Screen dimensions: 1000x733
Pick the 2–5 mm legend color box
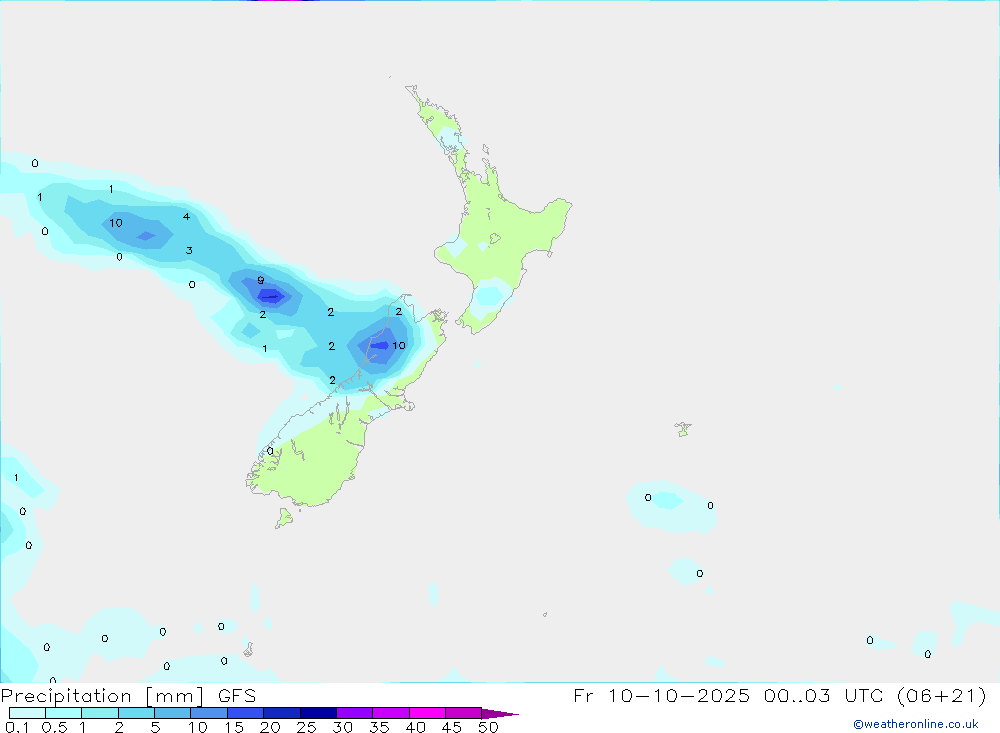coord(136,713)
